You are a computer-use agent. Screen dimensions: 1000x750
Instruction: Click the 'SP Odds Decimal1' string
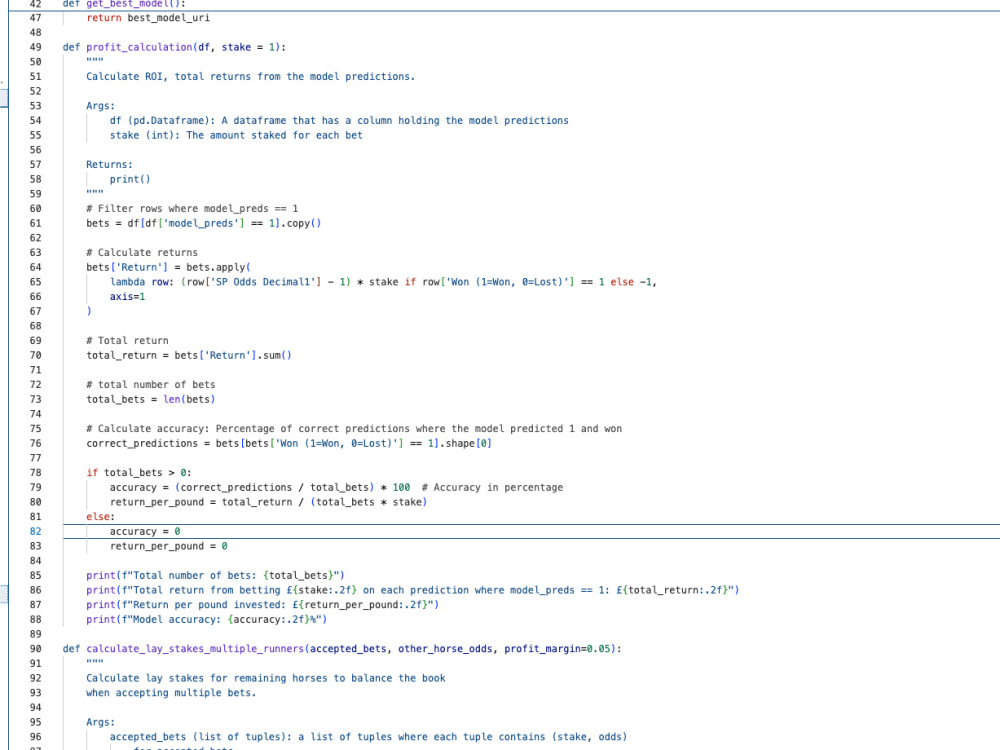point(265,282)
